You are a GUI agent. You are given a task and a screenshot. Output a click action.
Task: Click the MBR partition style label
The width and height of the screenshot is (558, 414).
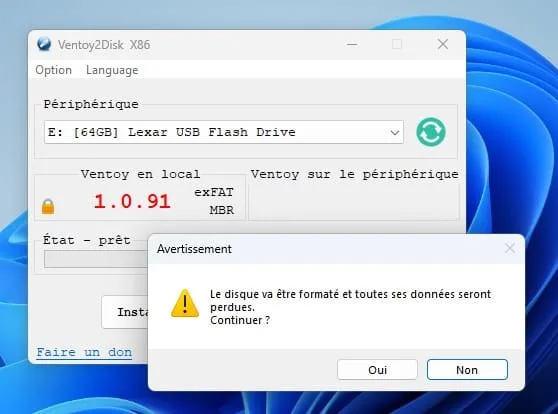[221, 210]
